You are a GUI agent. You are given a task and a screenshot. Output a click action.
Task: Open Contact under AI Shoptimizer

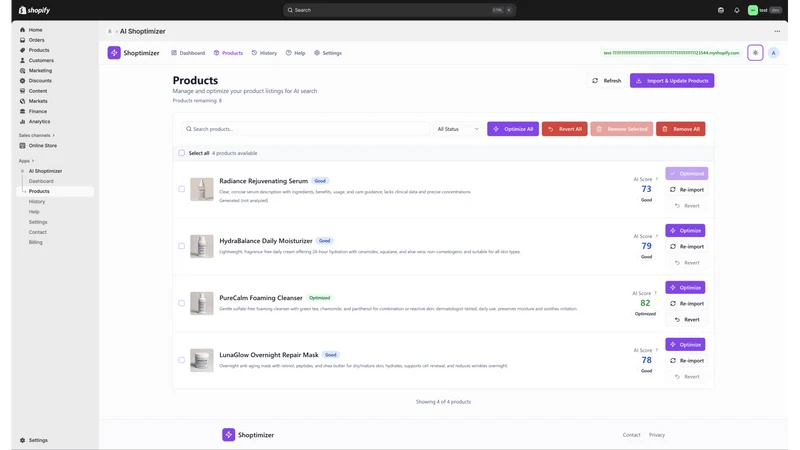[x=38, y=232]
